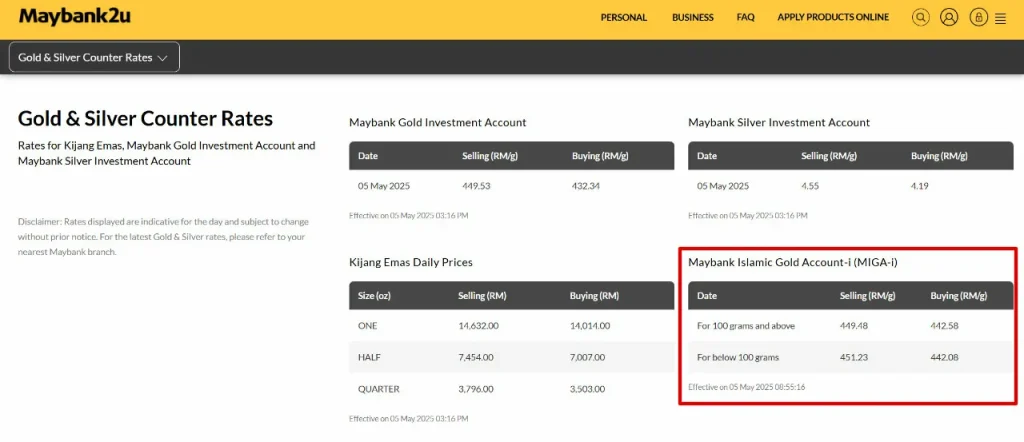
Task: Click the ONE size row label
Action: [368, 326]
